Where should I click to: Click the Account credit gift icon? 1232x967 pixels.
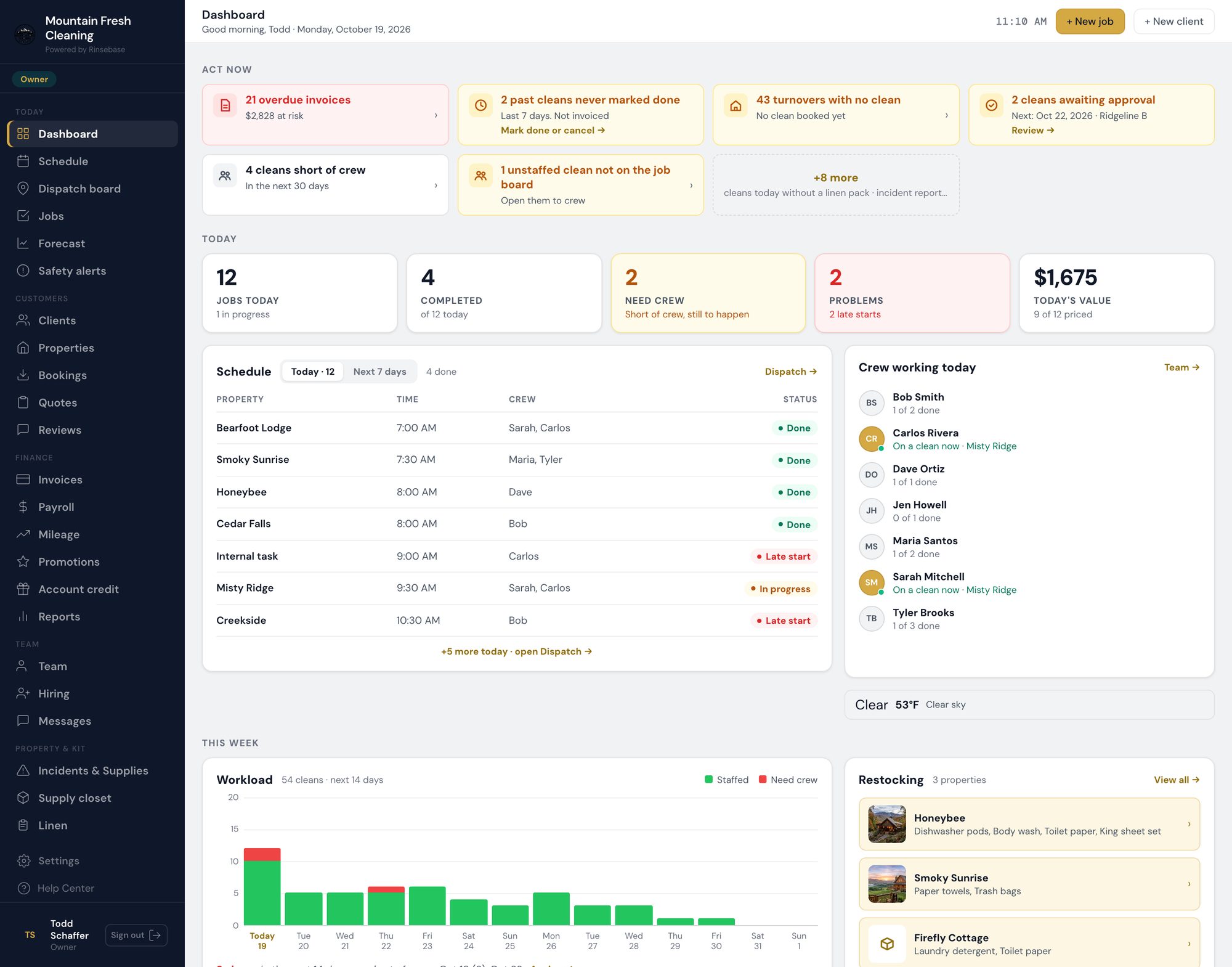coord(23,589)
